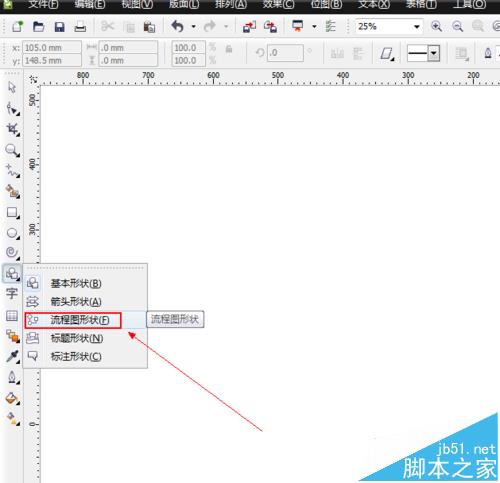Click the ruler origin corner icon

(33, 79)
